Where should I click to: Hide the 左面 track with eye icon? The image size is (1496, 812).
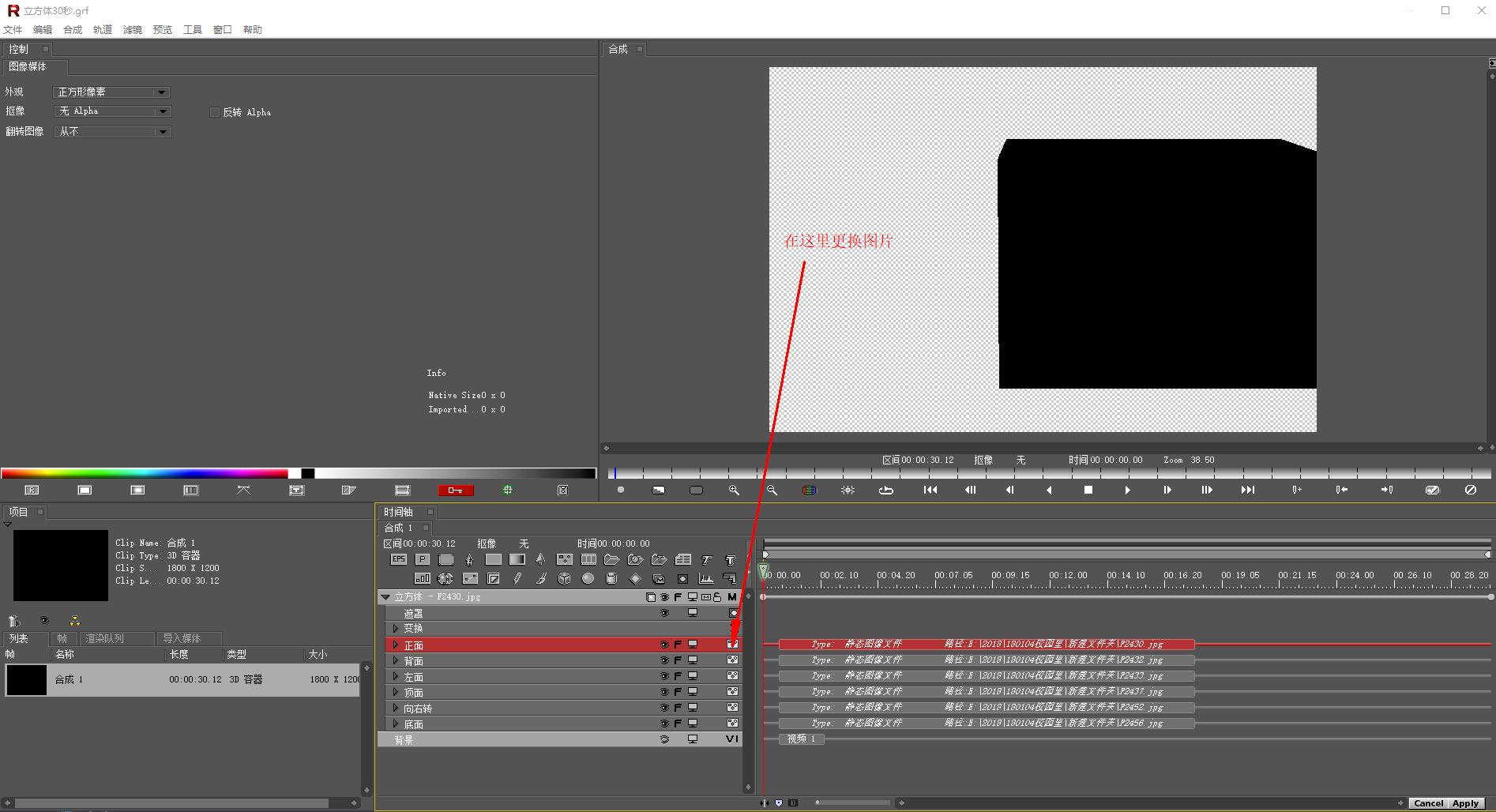point(664,676)
